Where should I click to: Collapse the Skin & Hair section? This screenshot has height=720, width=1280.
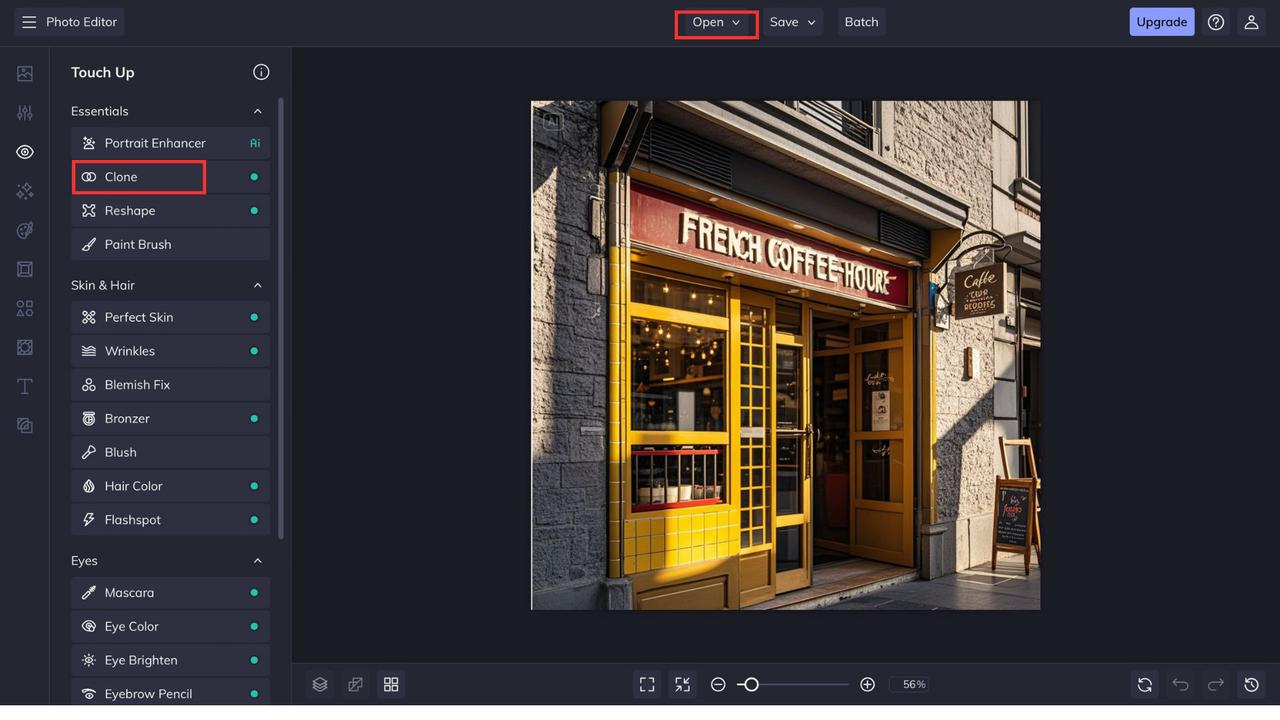tap(257, 285)
